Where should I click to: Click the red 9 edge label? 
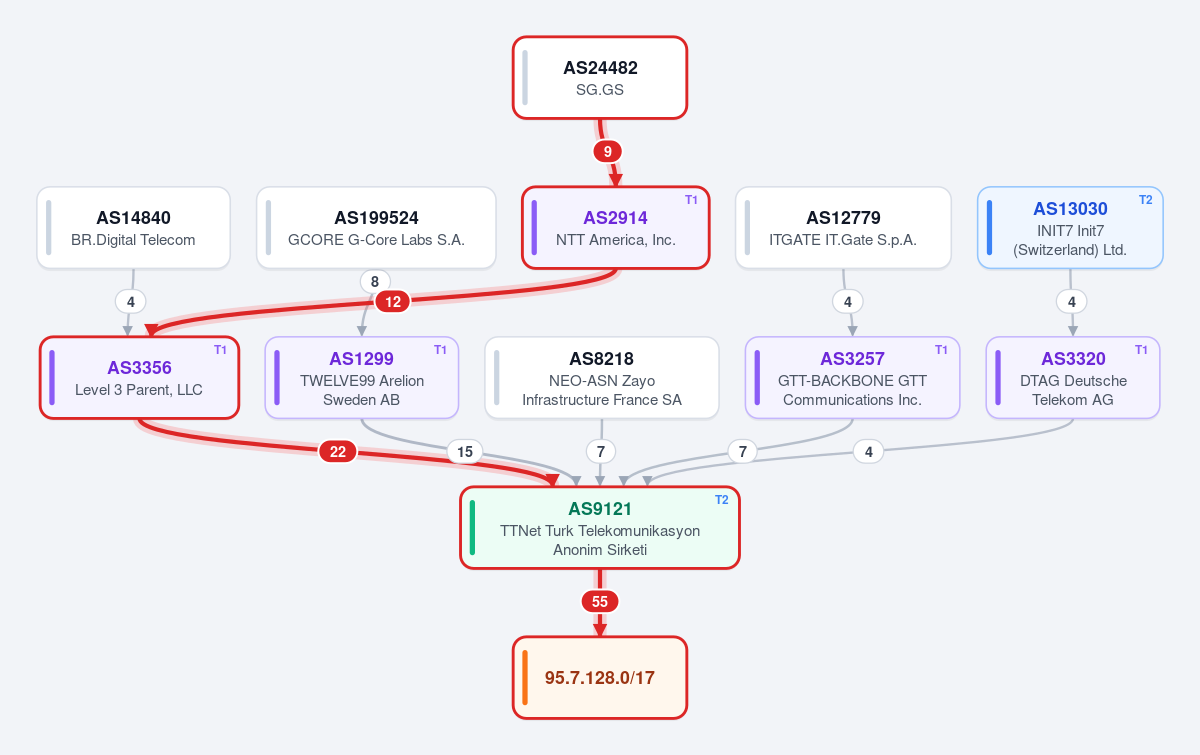point(608,152)
